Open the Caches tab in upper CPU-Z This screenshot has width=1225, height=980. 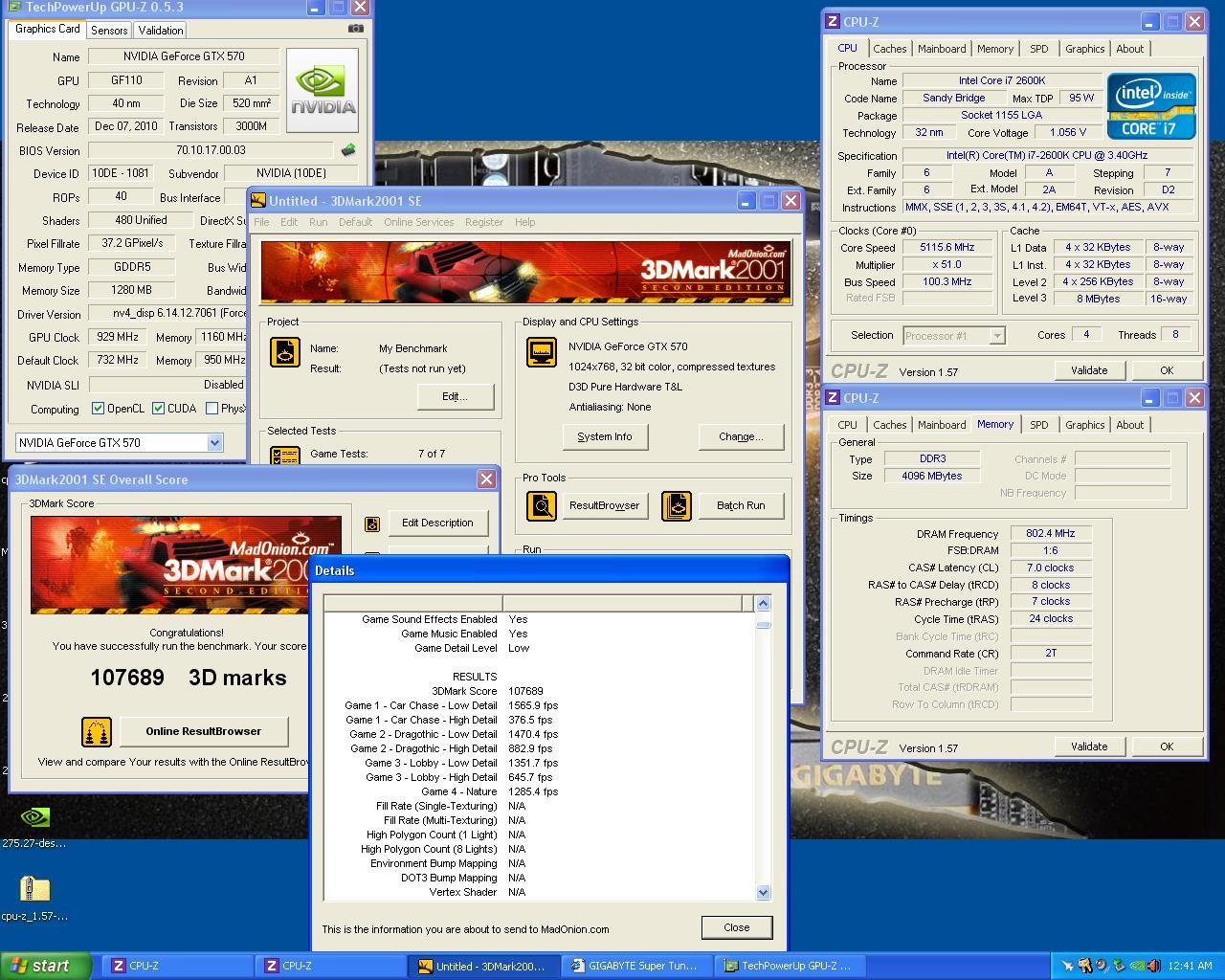(x=889, y=49)
